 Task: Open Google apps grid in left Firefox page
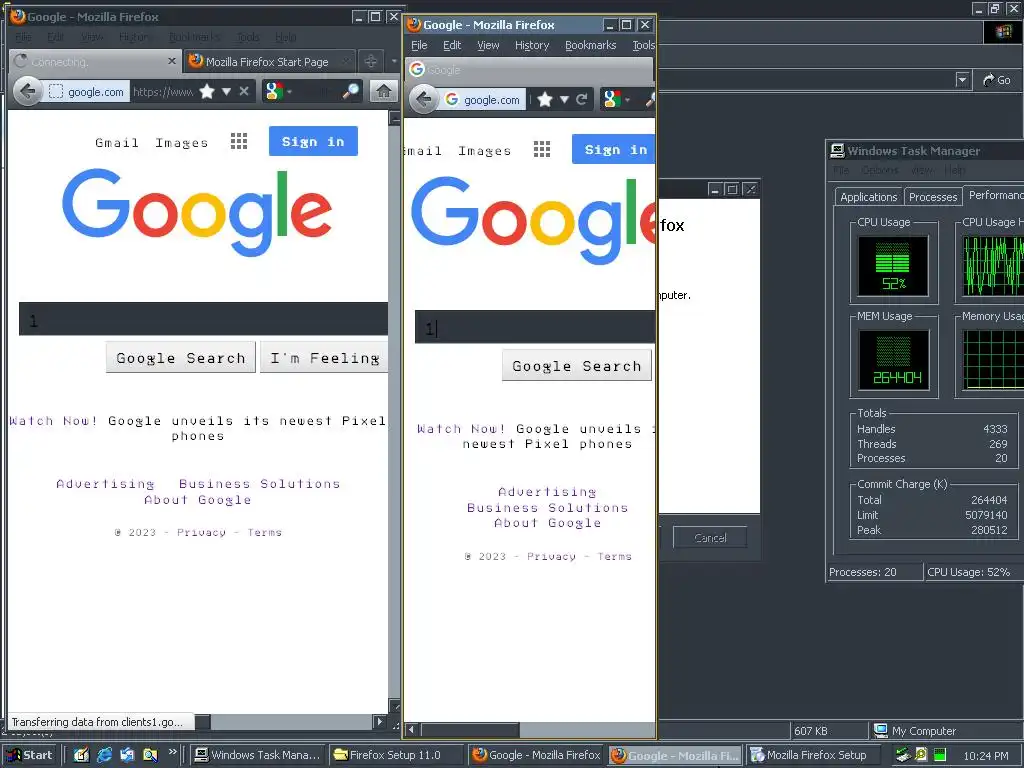[238, 141]
